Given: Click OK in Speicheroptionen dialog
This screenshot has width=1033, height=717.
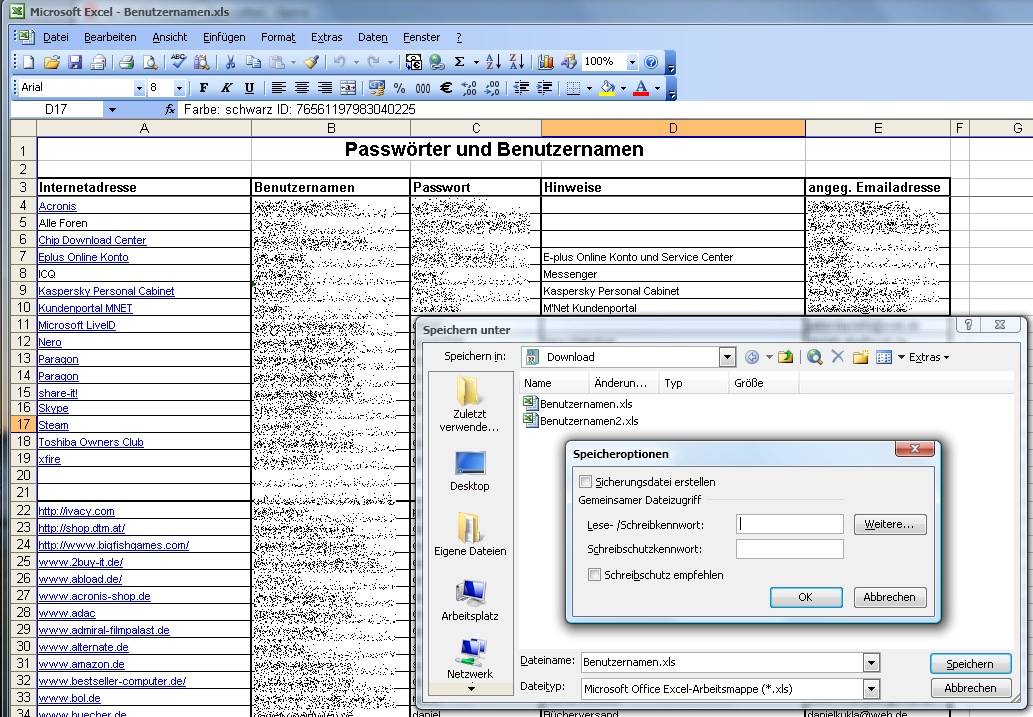Looking at the screenshot, I should [x=806, y=597].
